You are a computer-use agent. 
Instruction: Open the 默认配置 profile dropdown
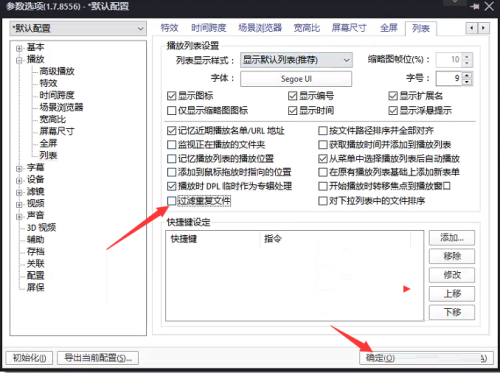(x=78, y=28)
